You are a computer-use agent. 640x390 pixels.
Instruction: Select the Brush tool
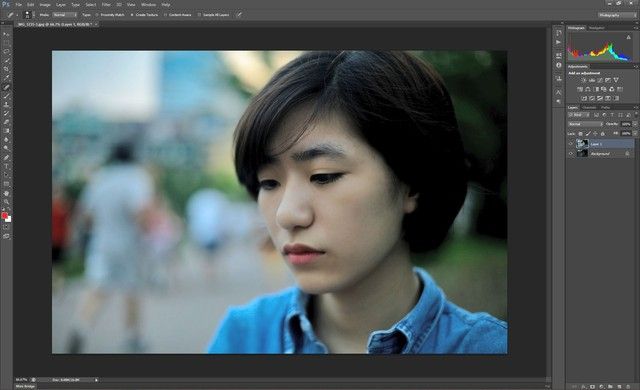6,95
